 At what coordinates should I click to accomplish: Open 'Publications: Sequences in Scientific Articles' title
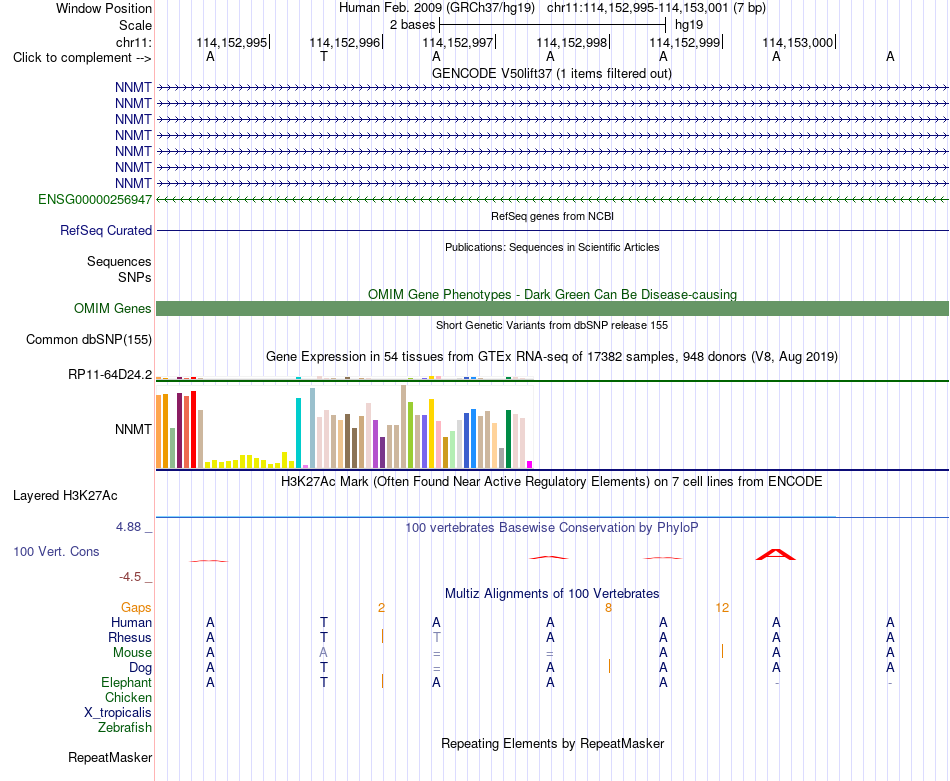(552, 247)
